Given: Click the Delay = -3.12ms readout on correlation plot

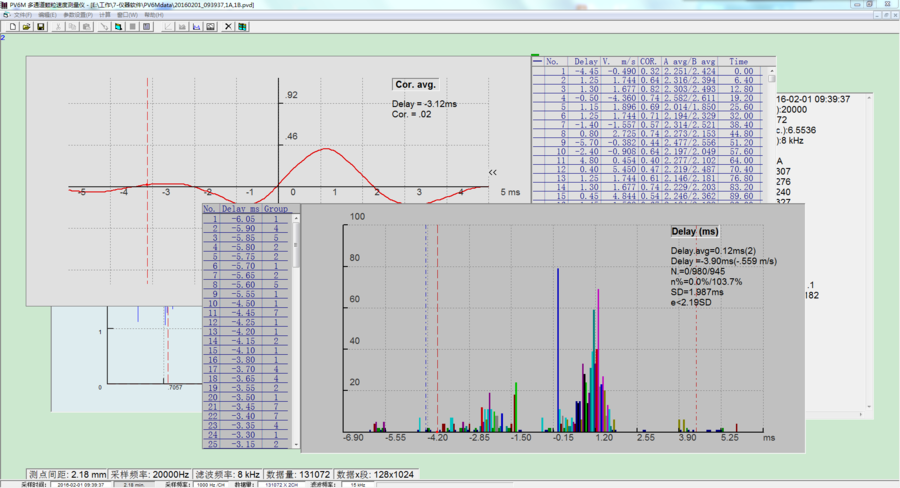Looking at the screenshot, I should (x=425, y=104).
